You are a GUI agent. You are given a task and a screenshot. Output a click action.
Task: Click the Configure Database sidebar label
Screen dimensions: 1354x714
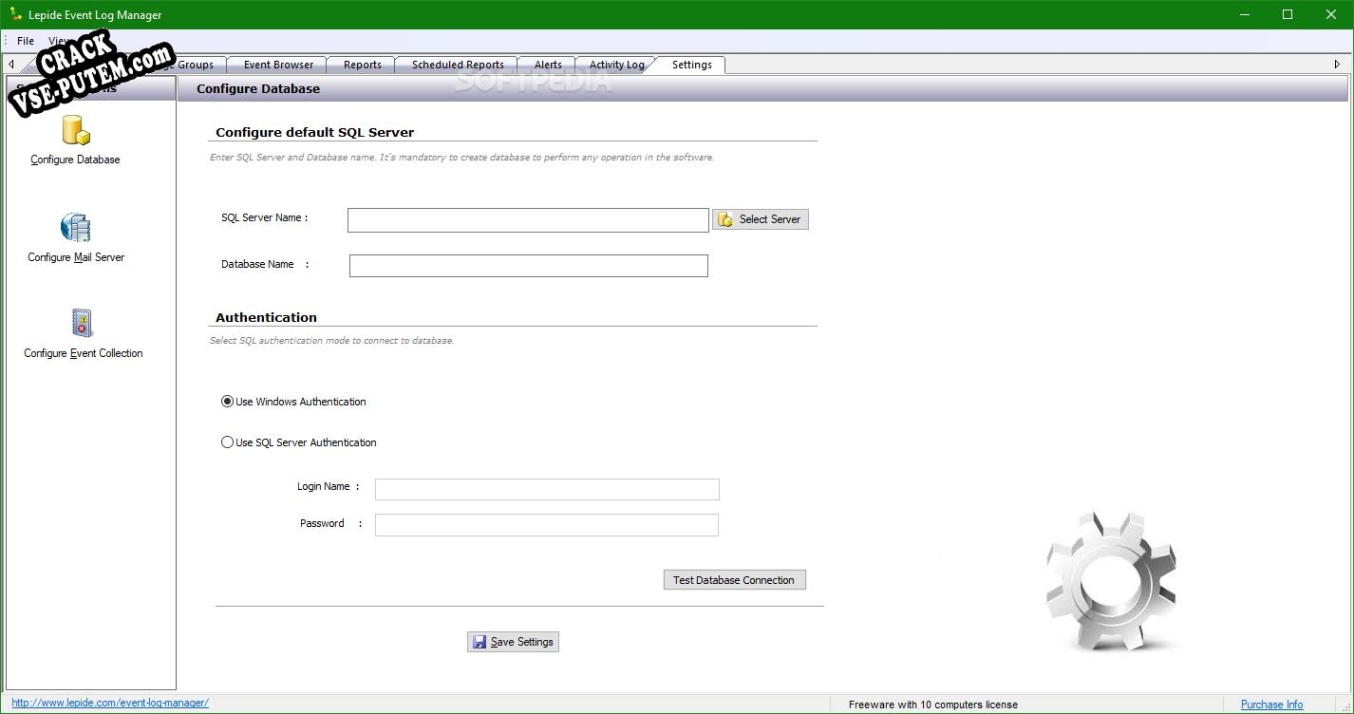click(x=75, y=160)
